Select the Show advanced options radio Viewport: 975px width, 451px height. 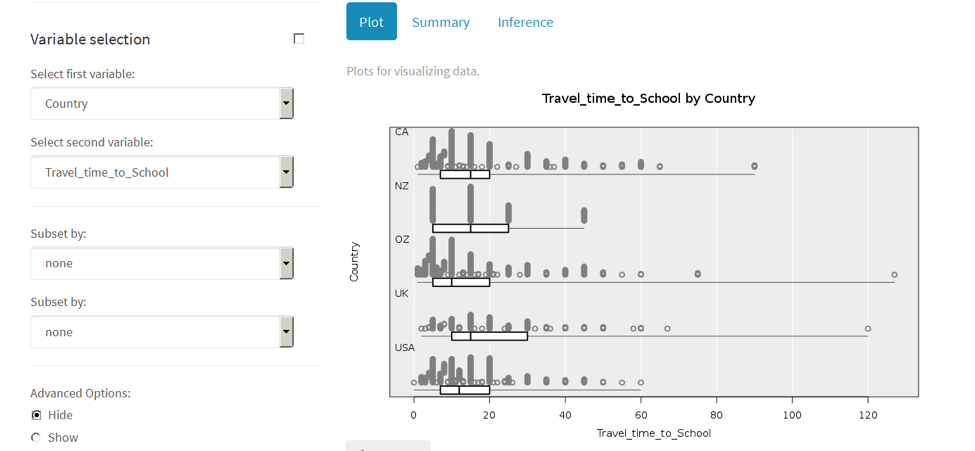point(36,437)
